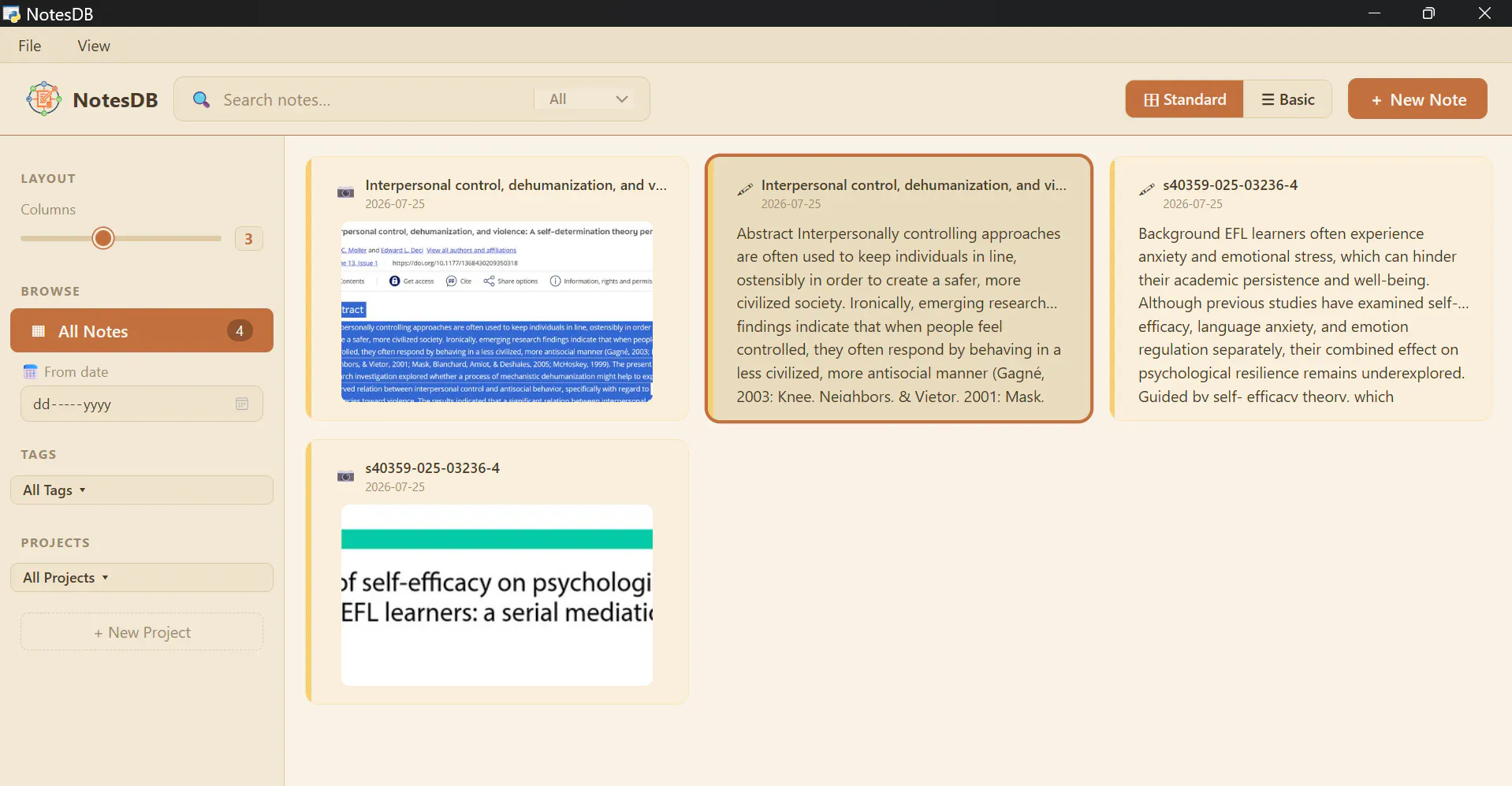Click pencil icon on s40359-025-03236-4 text note

1146,189
